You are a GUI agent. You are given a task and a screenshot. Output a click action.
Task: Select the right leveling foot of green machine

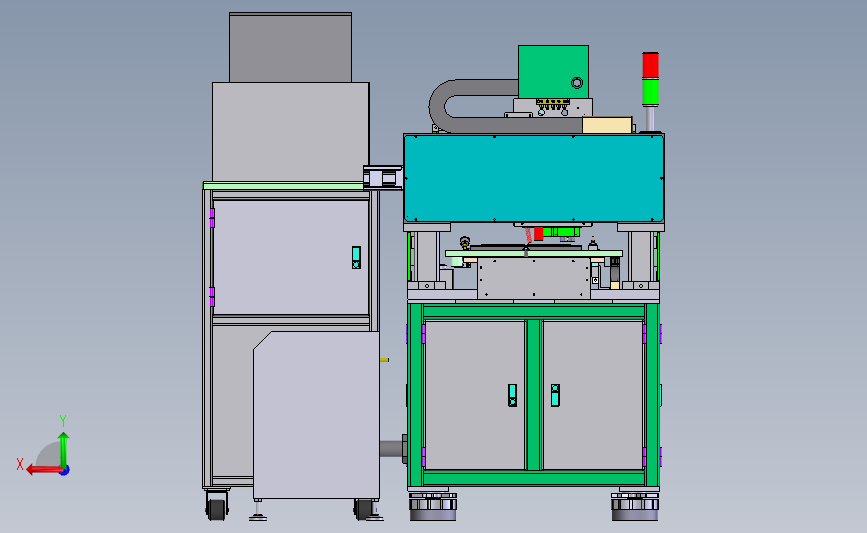coord(635,506)
